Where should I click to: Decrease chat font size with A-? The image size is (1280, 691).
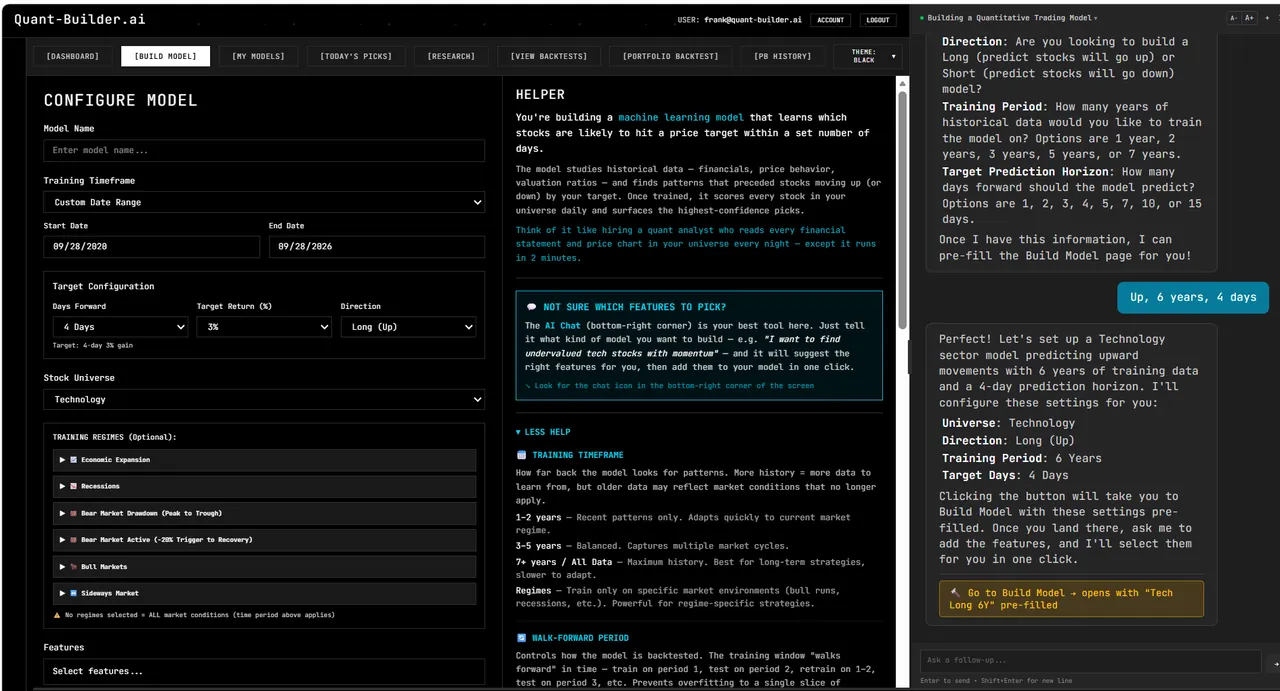1233,18
